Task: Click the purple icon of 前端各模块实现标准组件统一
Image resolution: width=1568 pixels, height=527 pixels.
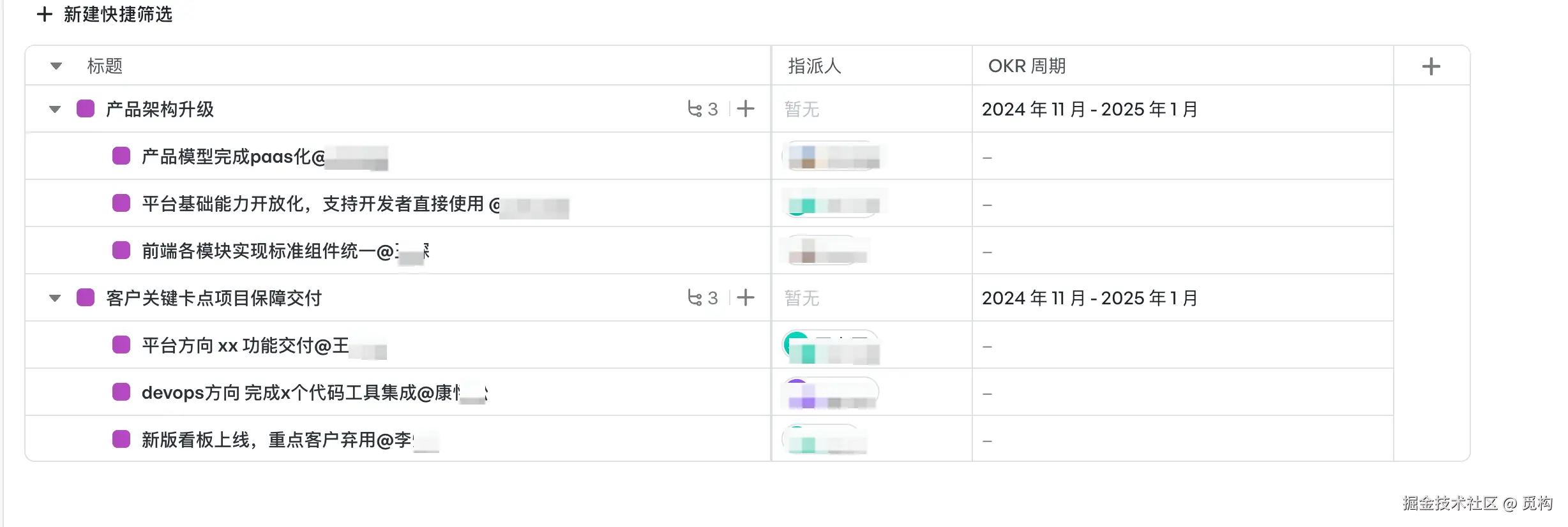Action: [121, 250]
